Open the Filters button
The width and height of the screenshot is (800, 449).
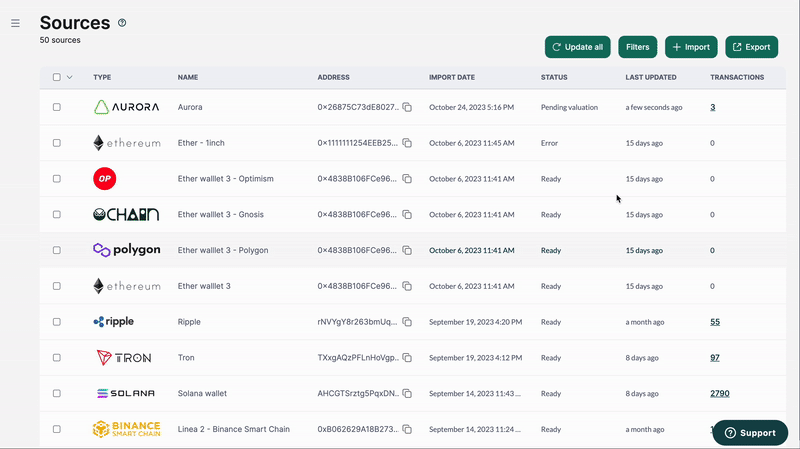[638, 47]
